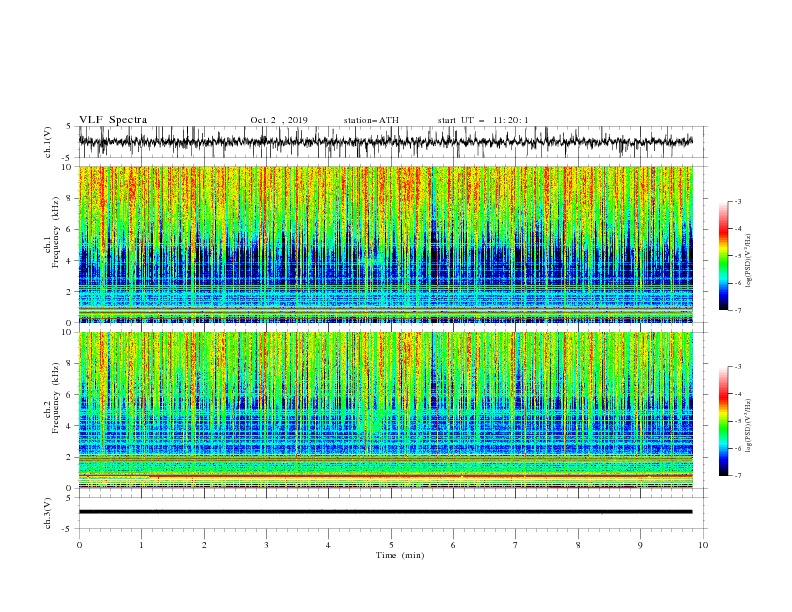This screenshot has height=612, width=792.
Task: Click the time axis tick label "7"
Action: pos(516,545)
